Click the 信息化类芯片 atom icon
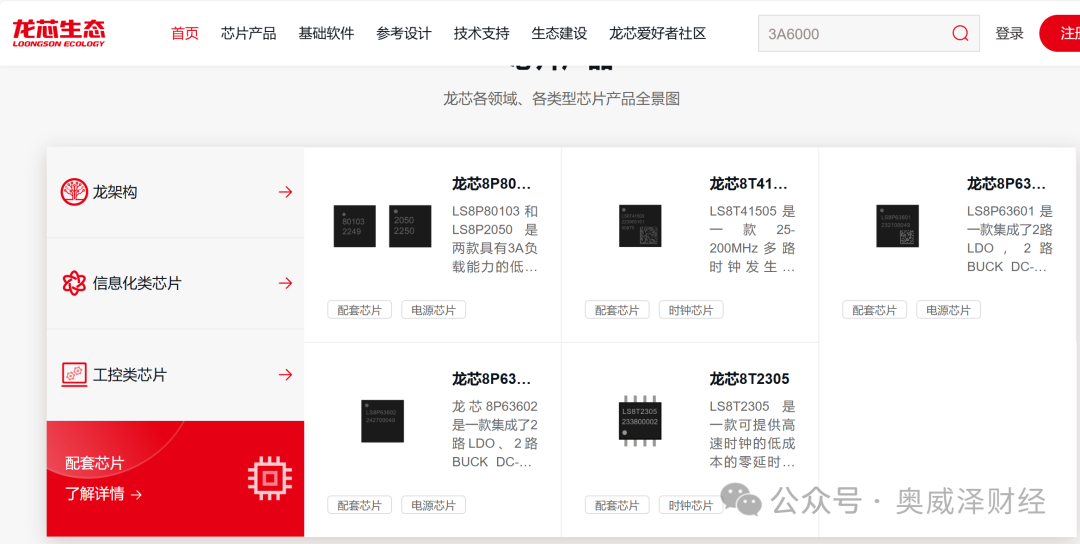 pos(74,283)
